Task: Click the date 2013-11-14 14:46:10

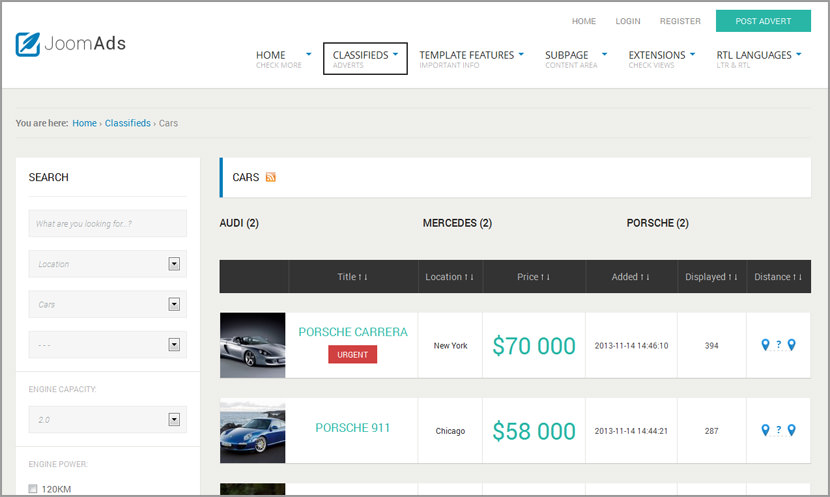Action: point(631,346)
